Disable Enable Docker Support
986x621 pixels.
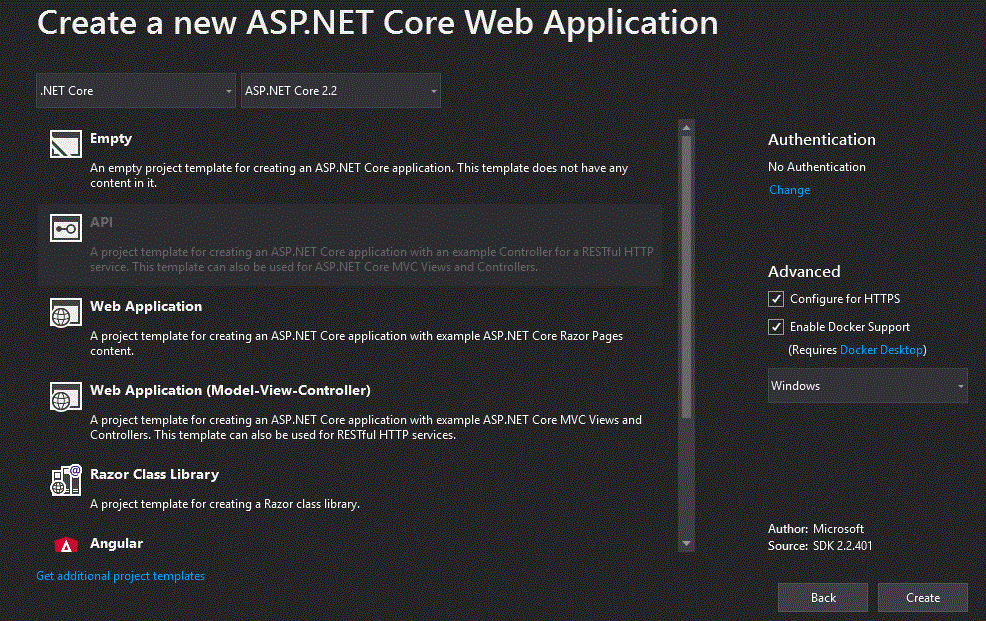(x=776, y=327)
